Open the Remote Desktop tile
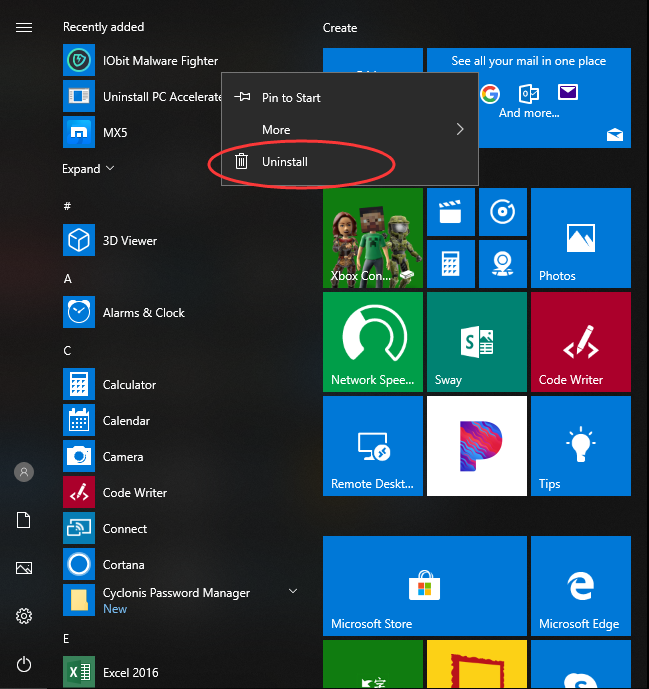The image size is (649, 689). coord(373,446)
